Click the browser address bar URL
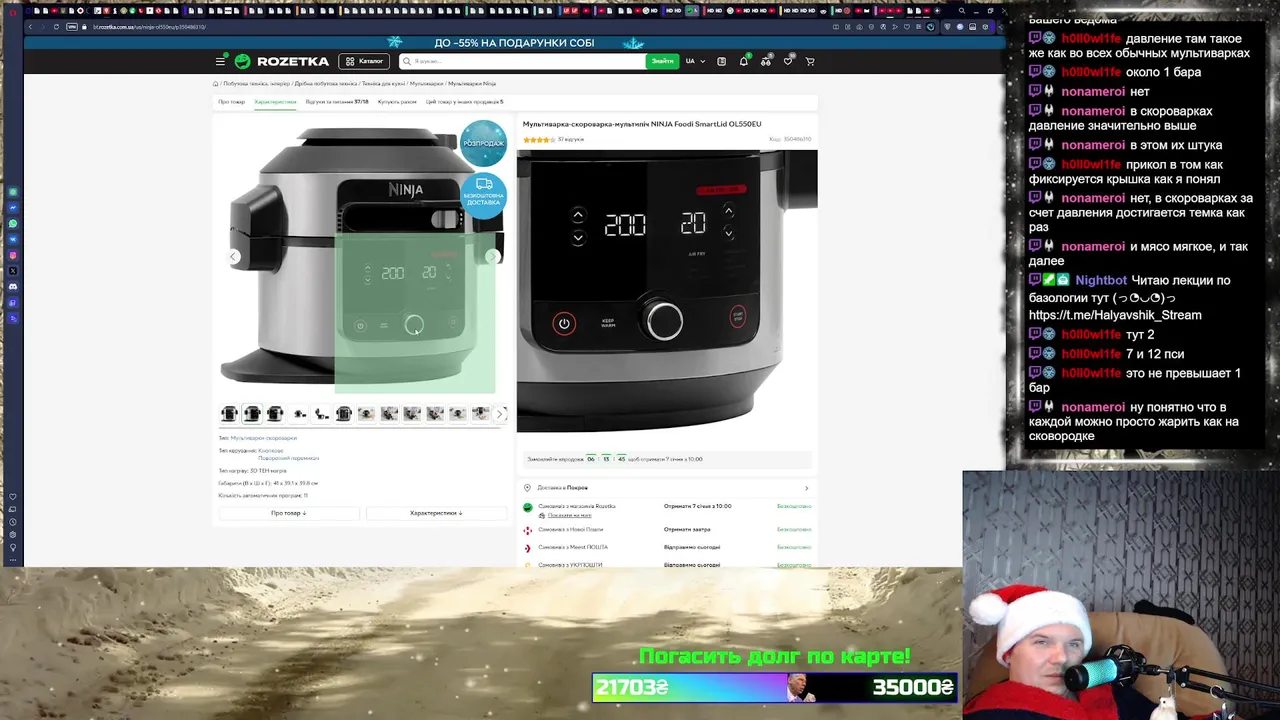 [x=150, y=27]
